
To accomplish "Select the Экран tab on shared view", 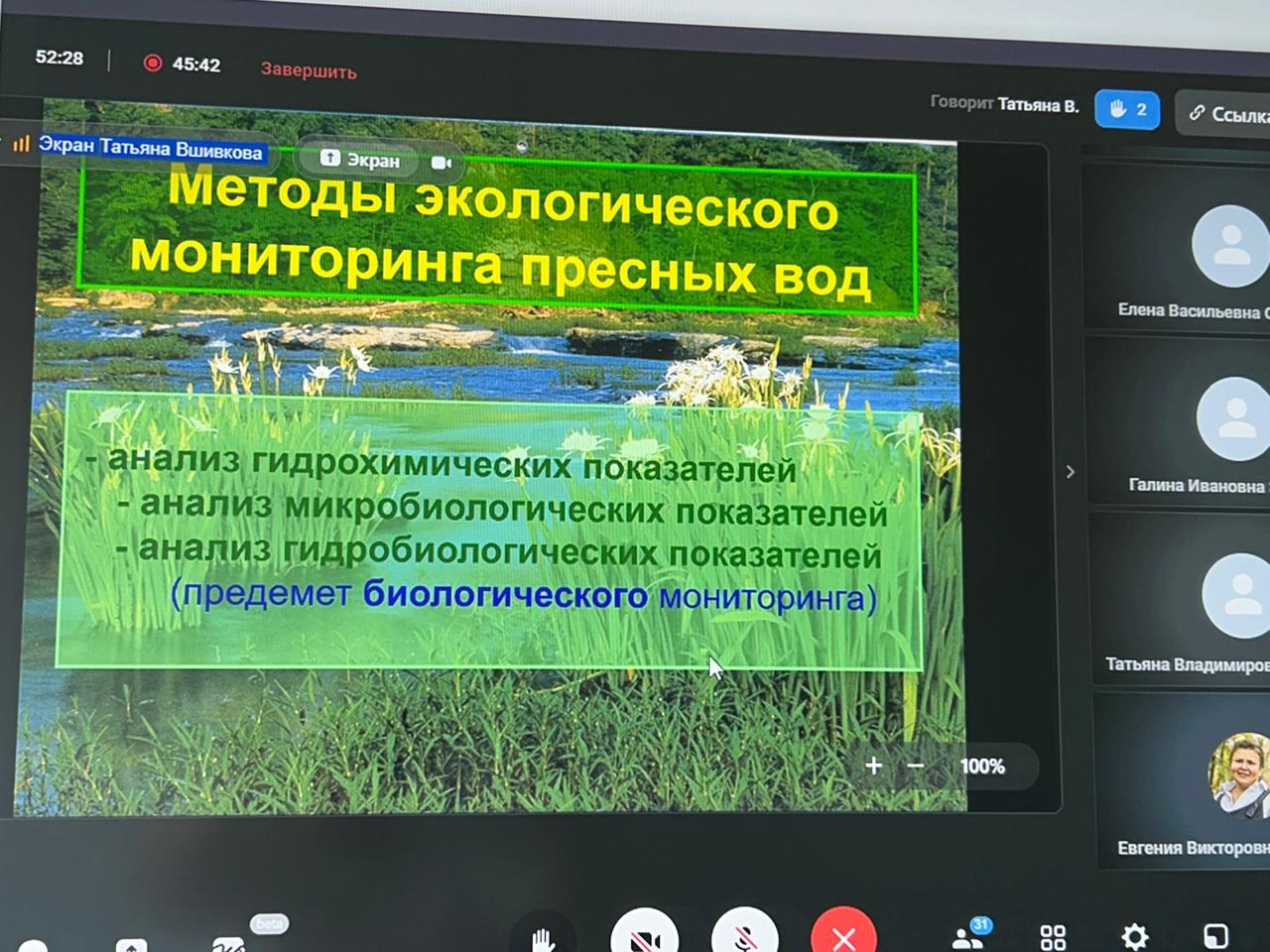I will click(360, 160).
